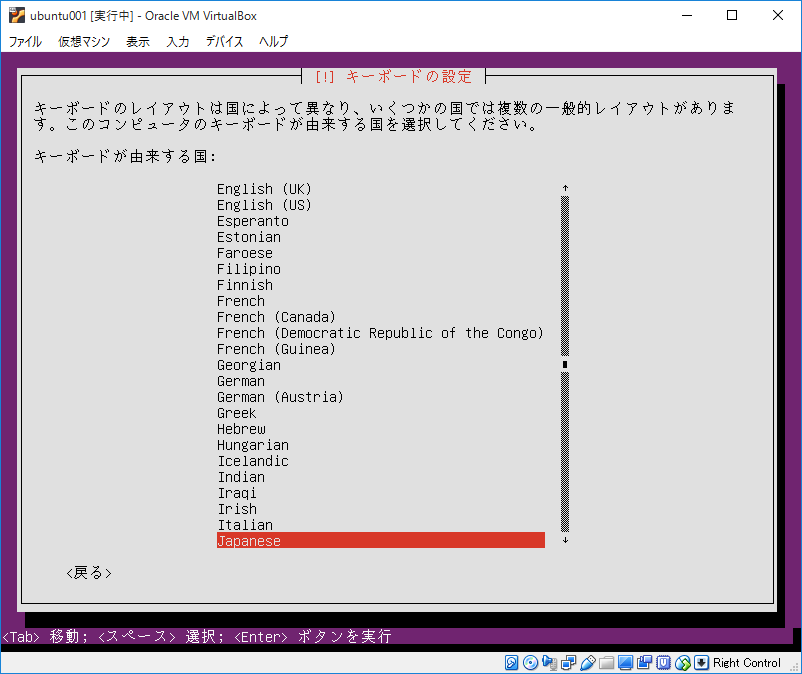Click the shared folders status icon
Viewport: 802px width, 674px height.
607,663
